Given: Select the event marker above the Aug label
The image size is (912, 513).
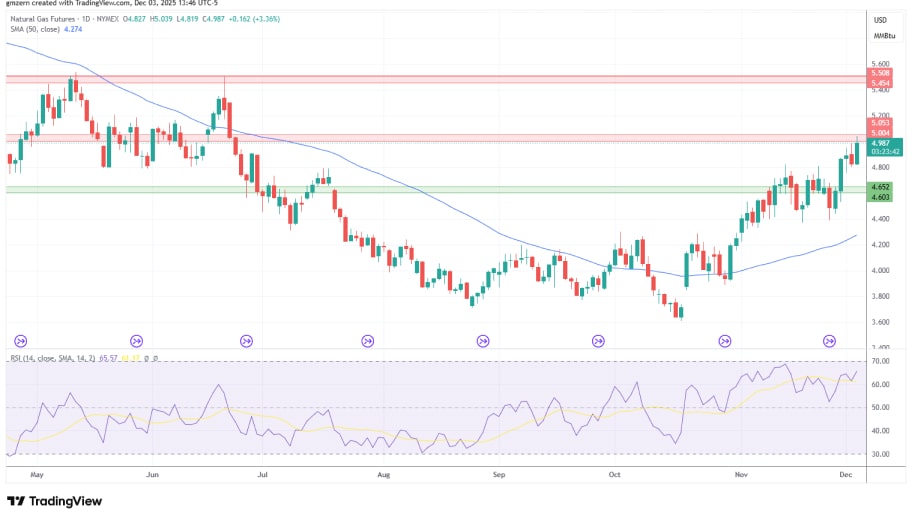Looking at the screenshot, I should coord(367,341).
